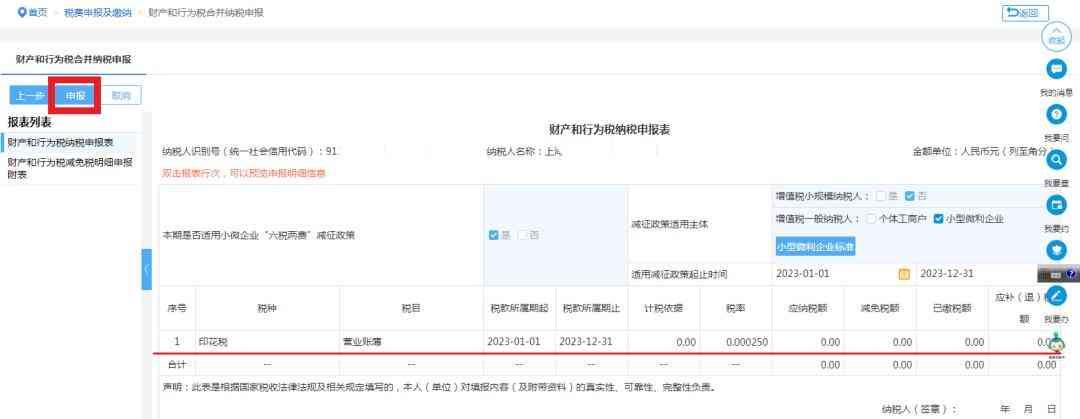Collapse the right sidebar with 收起 button

coord(1056,36)
